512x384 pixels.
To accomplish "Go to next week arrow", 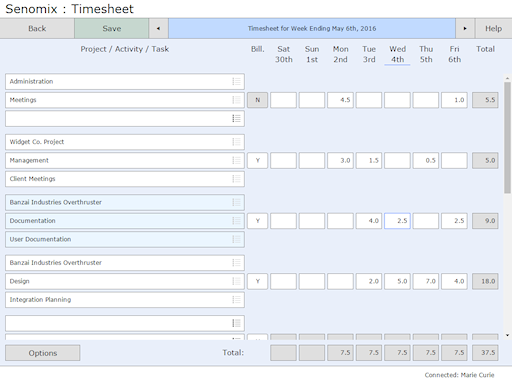I will click(x=465, y=28).
